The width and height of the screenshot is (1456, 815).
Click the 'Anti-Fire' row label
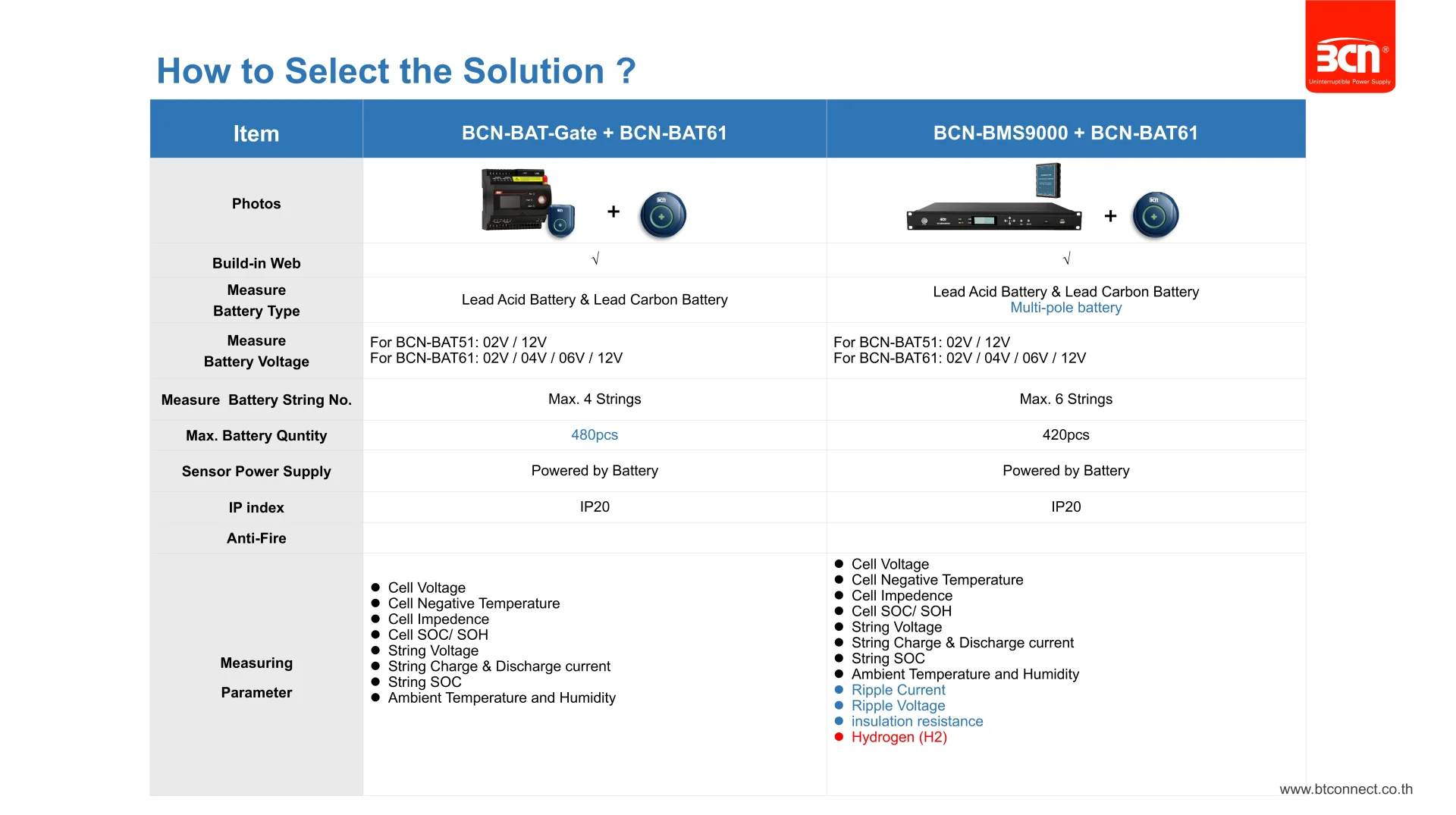point(256,538)
